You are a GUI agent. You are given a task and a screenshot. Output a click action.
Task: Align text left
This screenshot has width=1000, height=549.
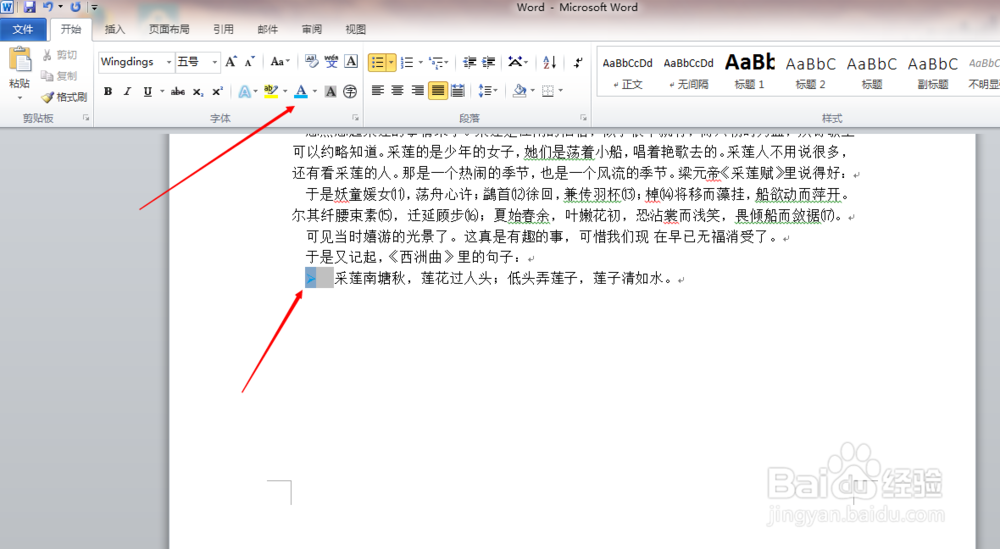click(x=378, y=91)
